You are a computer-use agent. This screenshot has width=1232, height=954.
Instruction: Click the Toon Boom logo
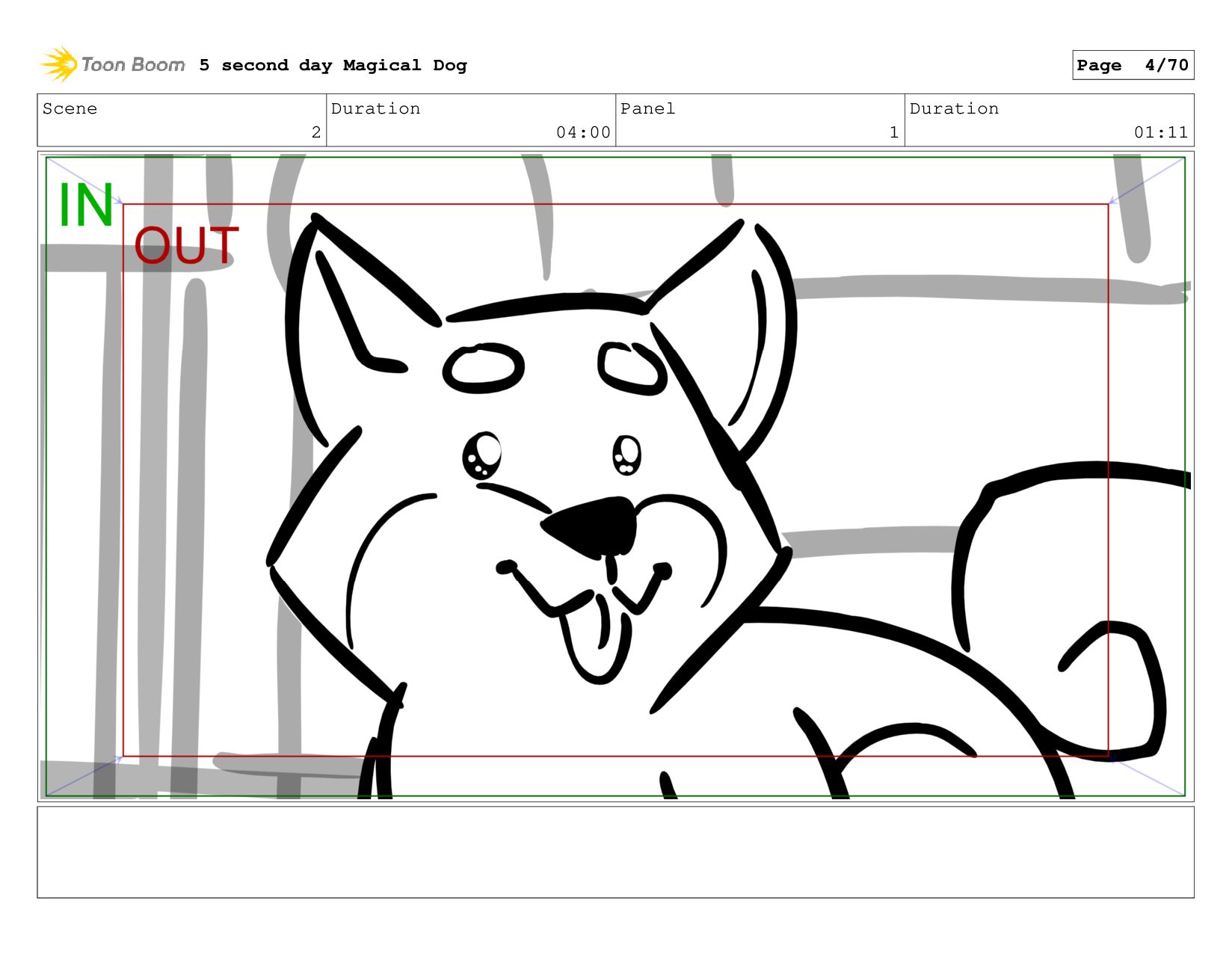(113, 64)
